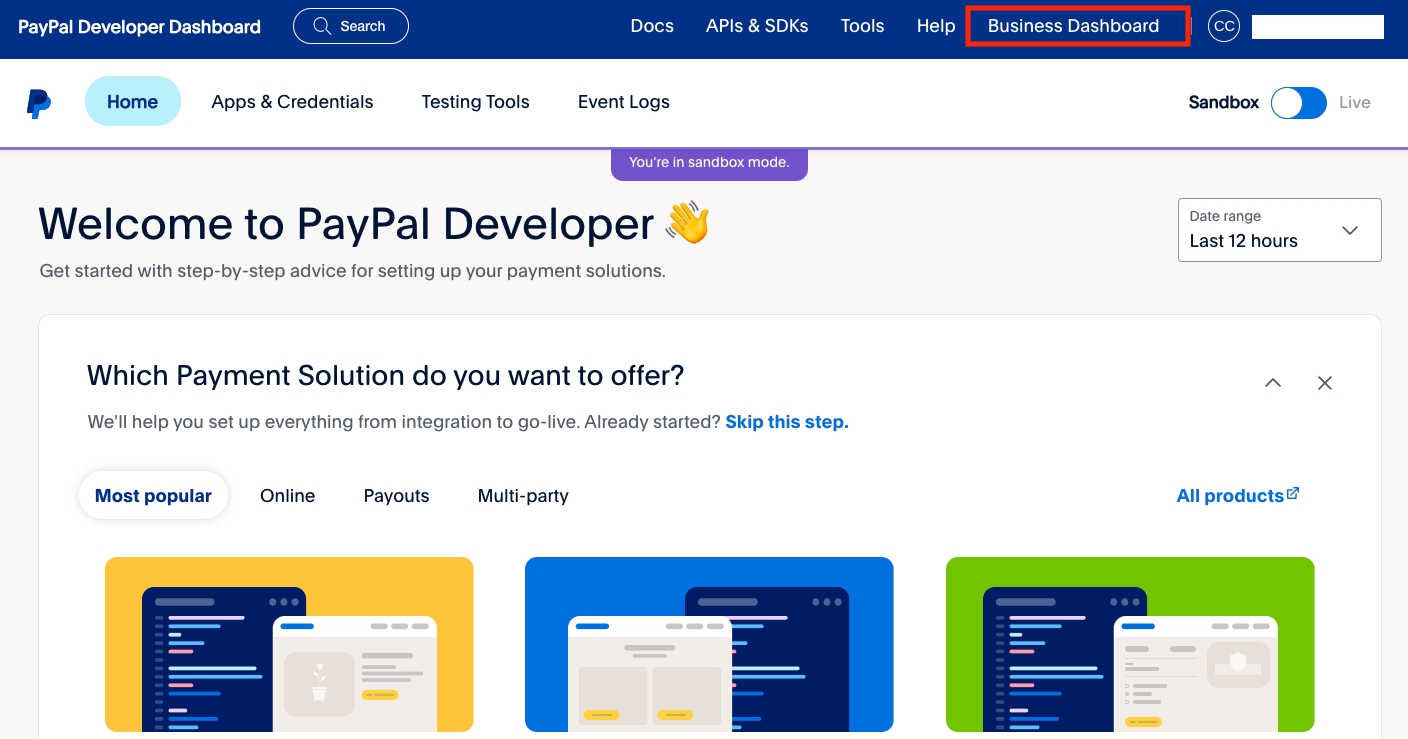
Task: Open the APIs & SDKs menu
Action: click(757, 27)
